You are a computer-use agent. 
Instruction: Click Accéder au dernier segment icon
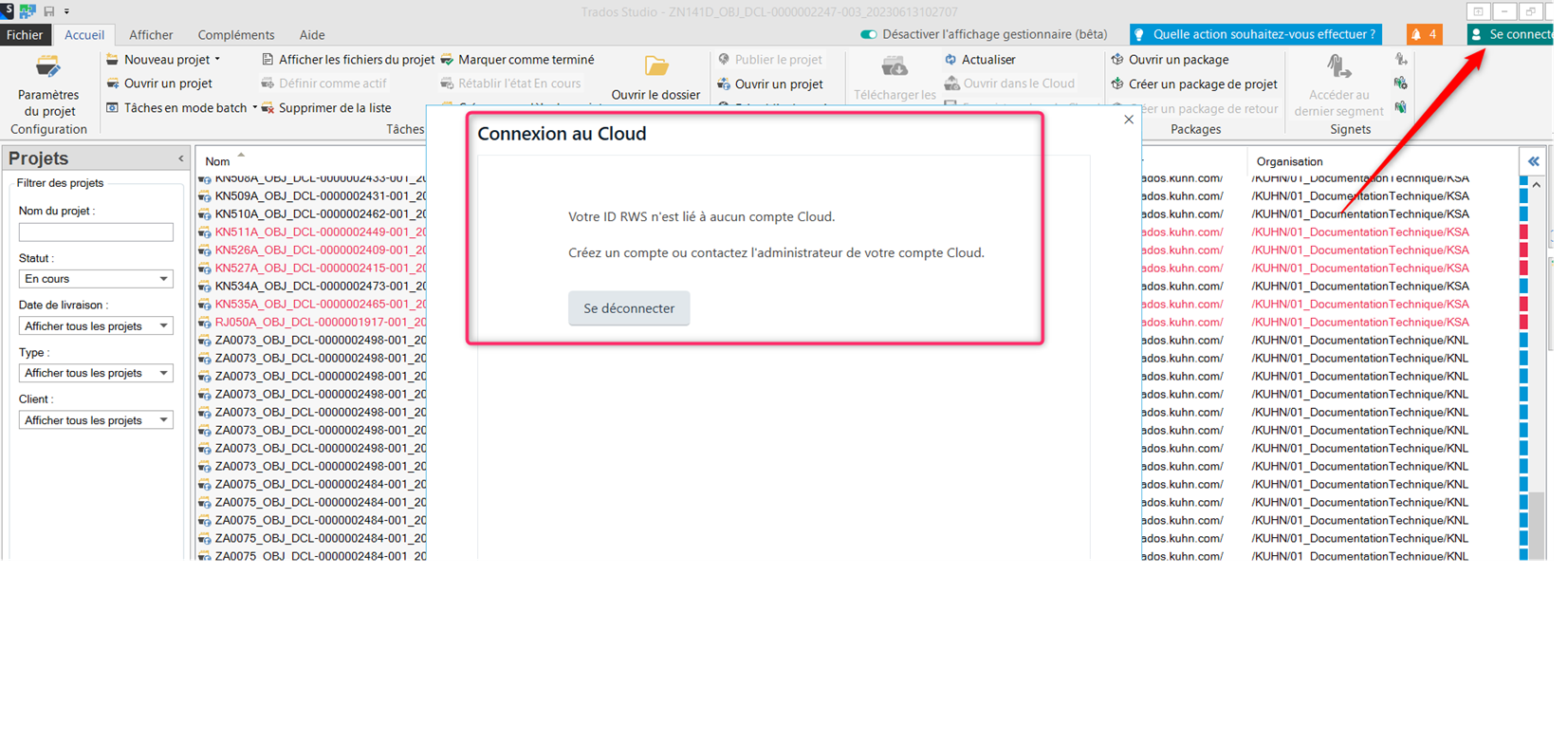1338,66
